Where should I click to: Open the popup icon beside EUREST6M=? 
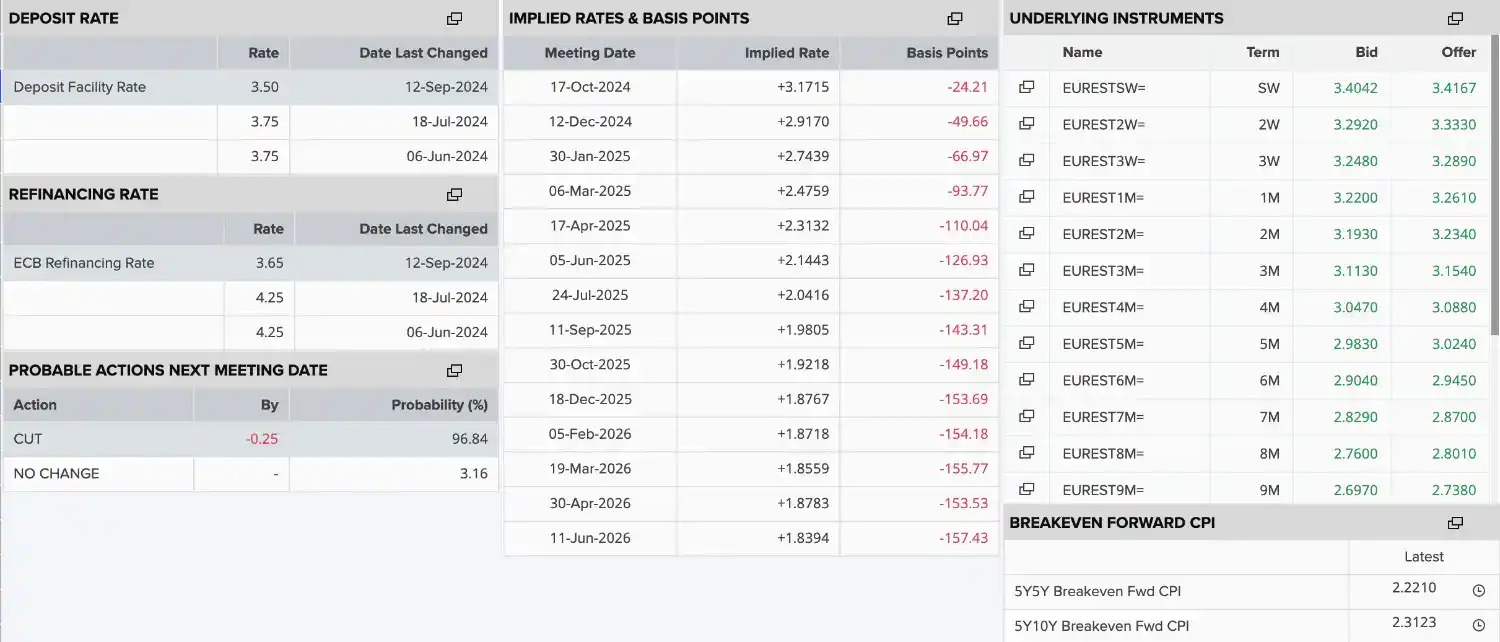click(1026, 380)
